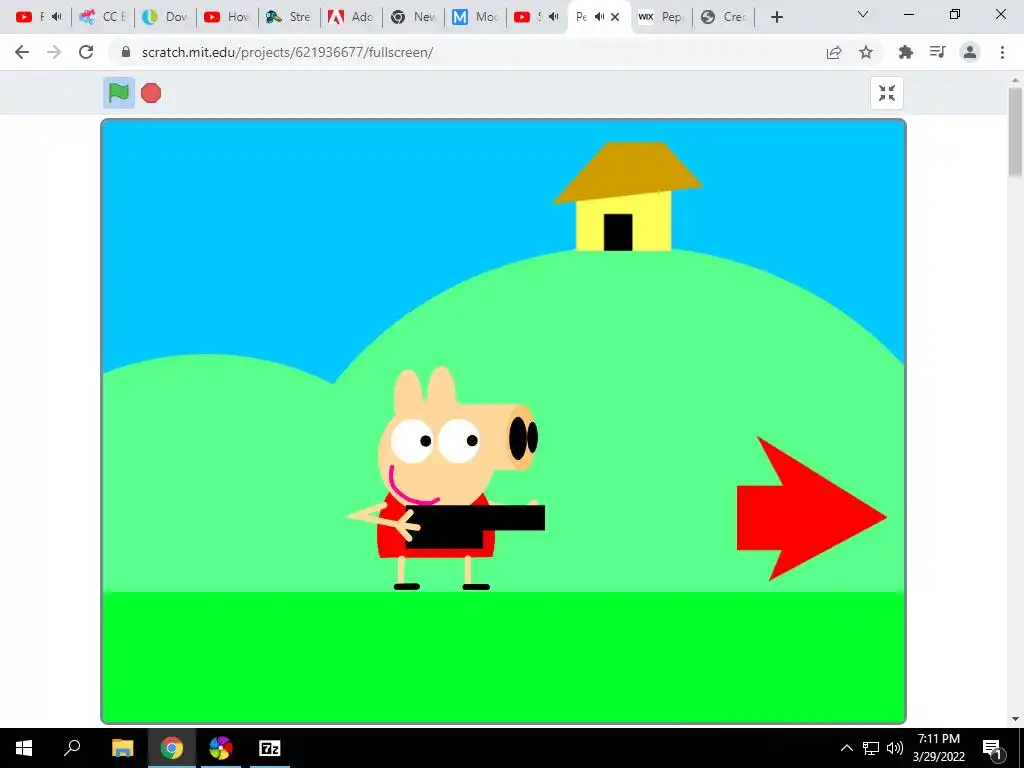Share this page via the share icon
The image size is (1024, 768).
[833, 52]
